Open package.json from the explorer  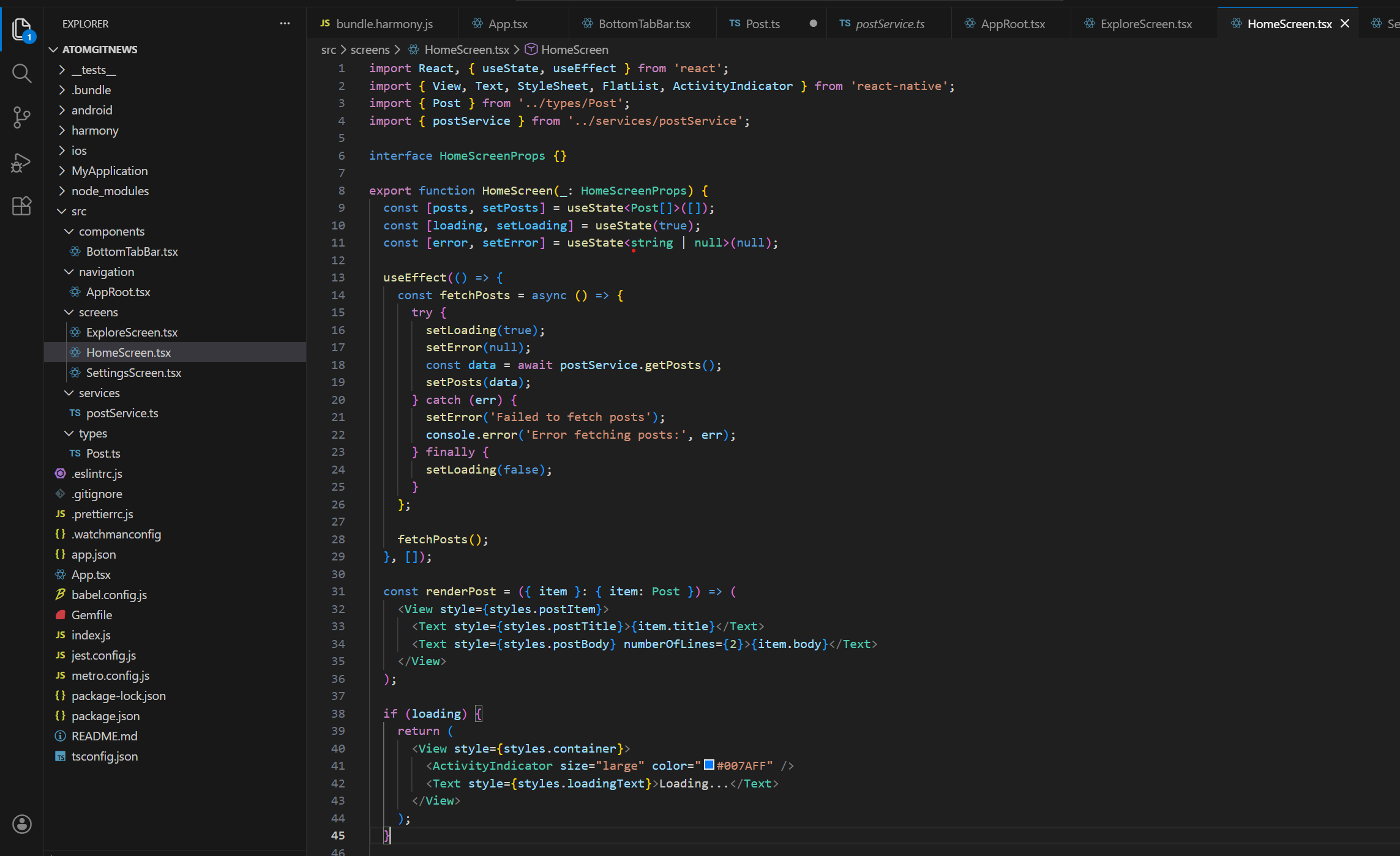(105, 716)
